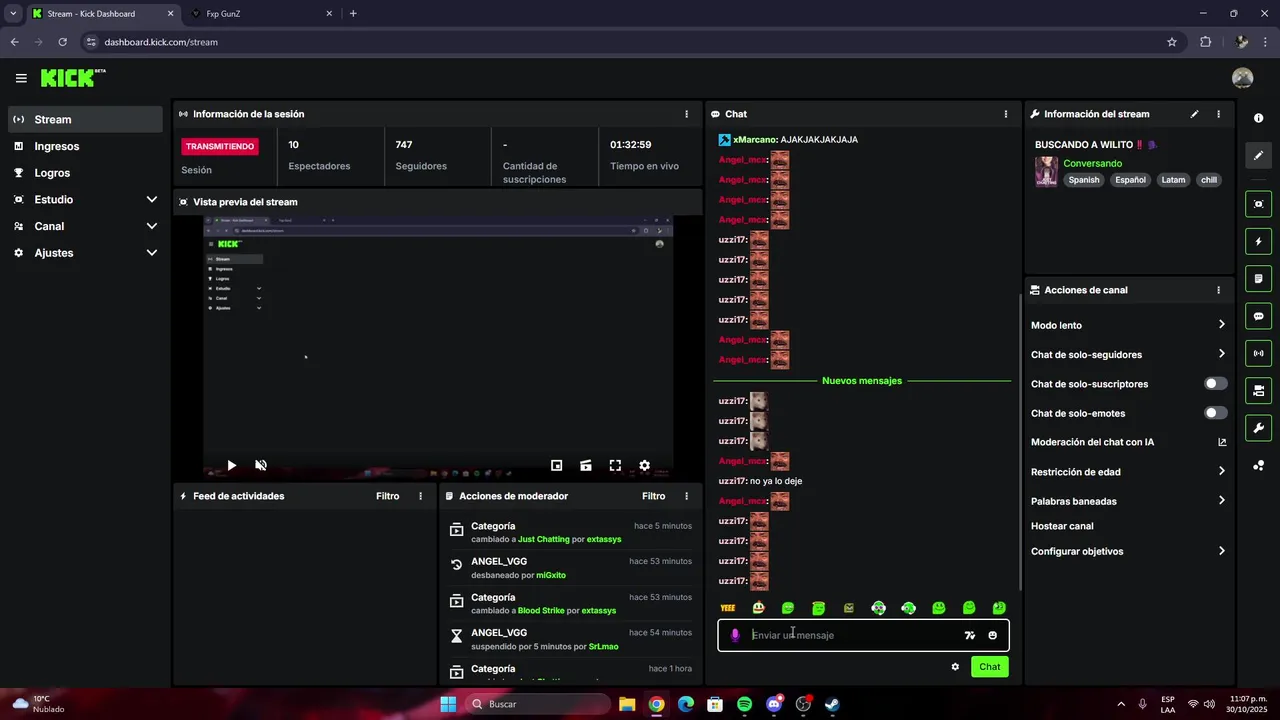
Task: Open Feed de actividades three-dot menu
Action: point(420,496)
